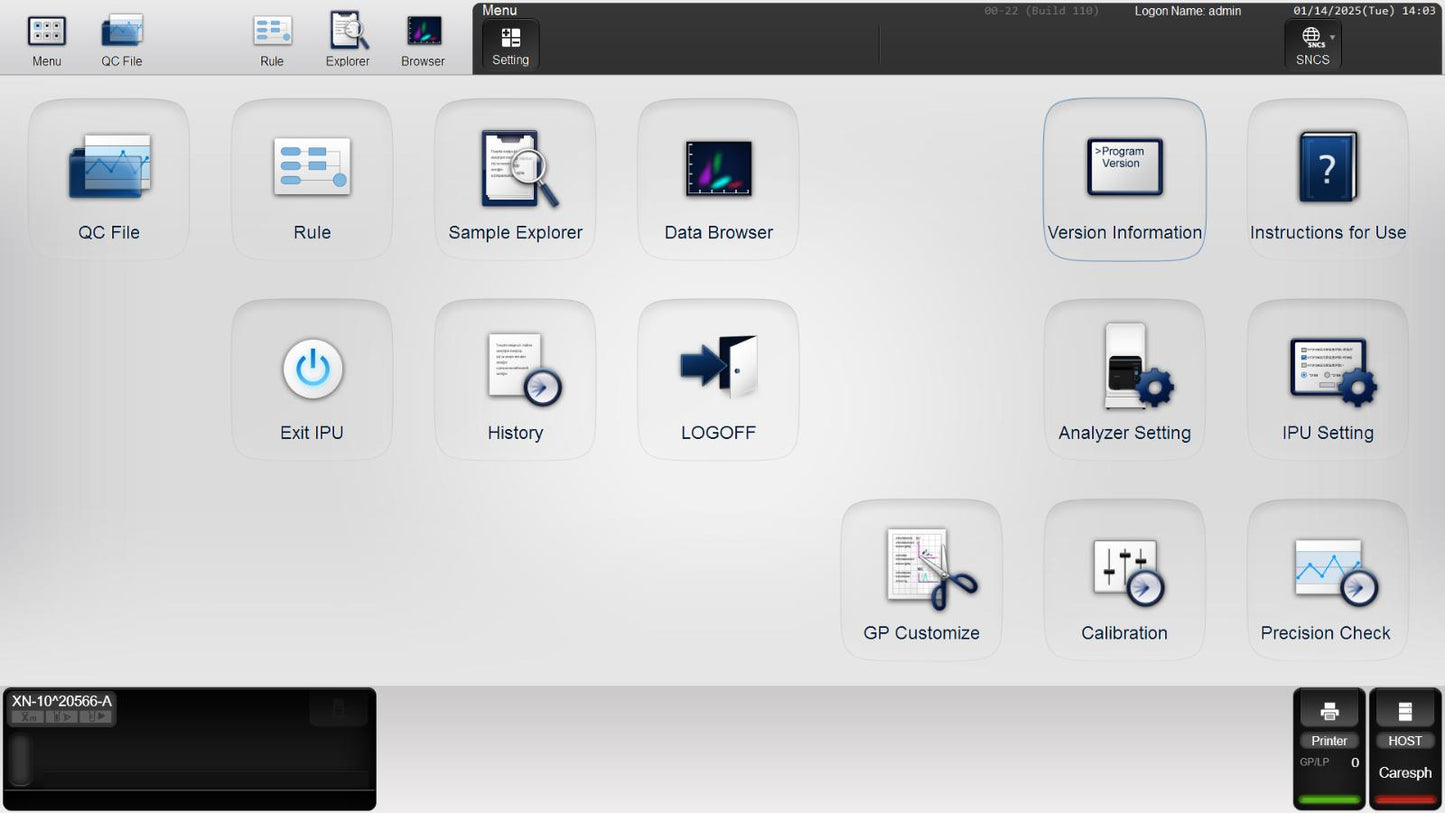Click the HOST Caresph status button
The height and width of the screenshot is (813, 1445).
[1405, 748]
